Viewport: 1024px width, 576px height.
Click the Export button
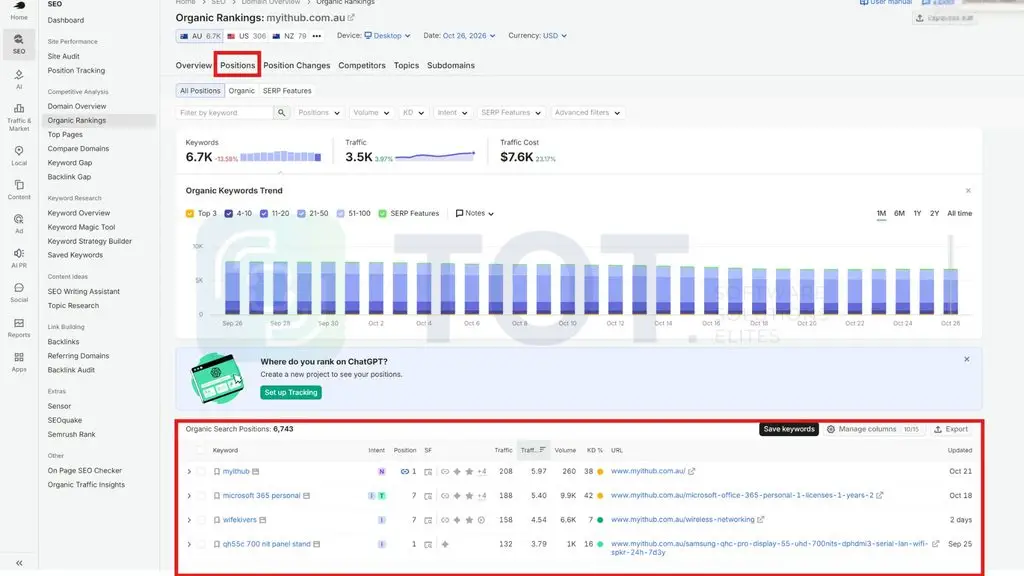[x=951, y=429]
